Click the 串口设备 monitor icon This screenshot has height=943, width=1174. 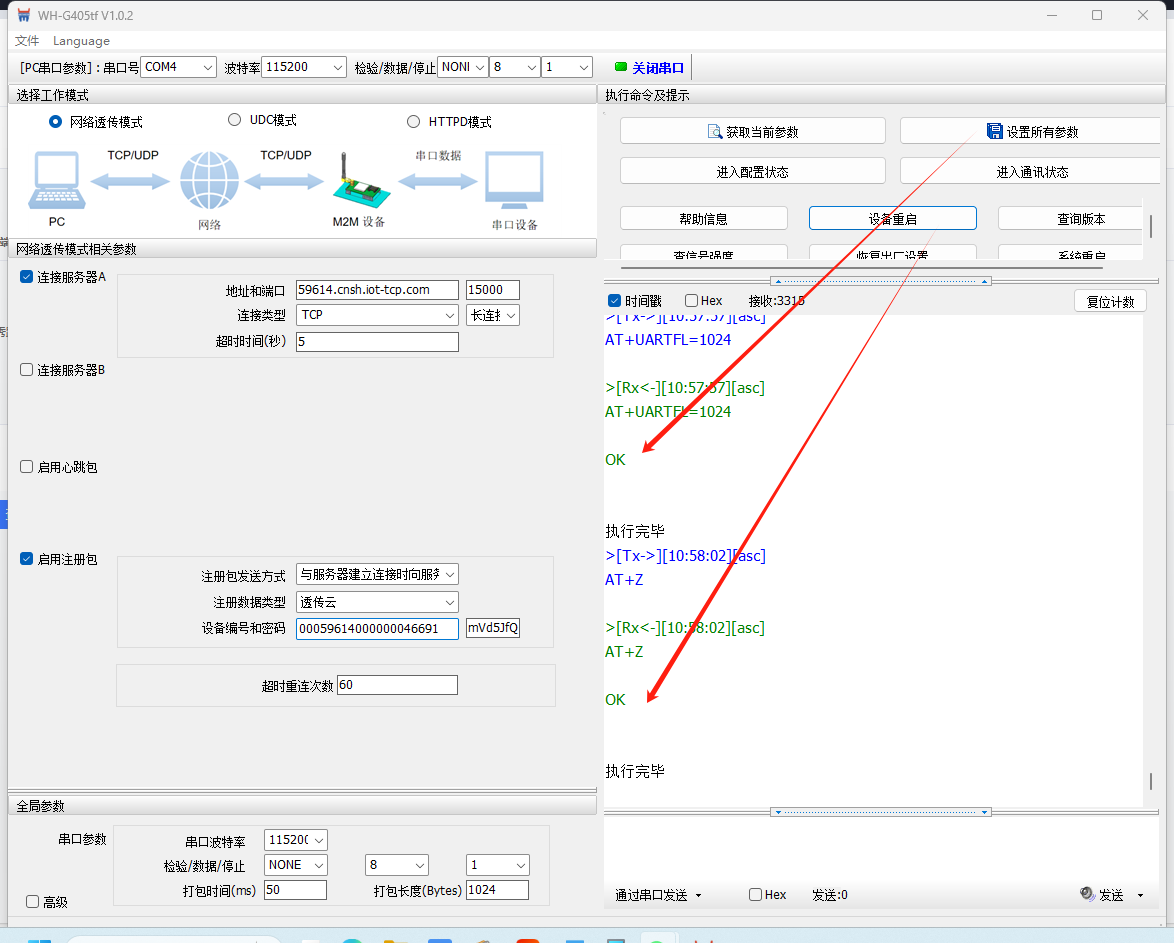(x=514, y=182)
